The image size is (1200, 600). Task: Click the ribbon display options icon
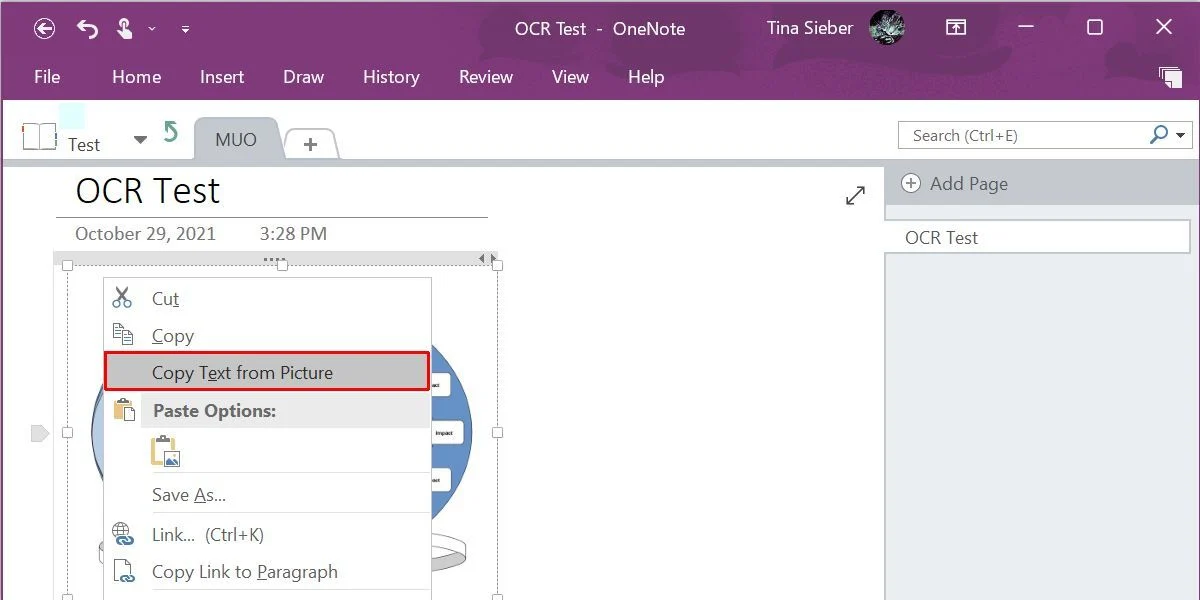(957, 28)
